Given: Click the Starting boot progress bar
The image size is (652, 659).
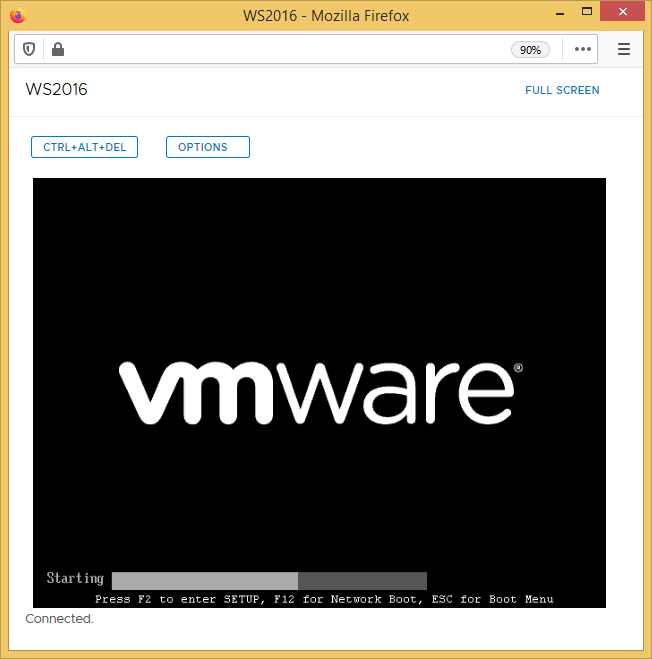Looking at the screenshot, I should pyautogui.click(x=269, y=580).
